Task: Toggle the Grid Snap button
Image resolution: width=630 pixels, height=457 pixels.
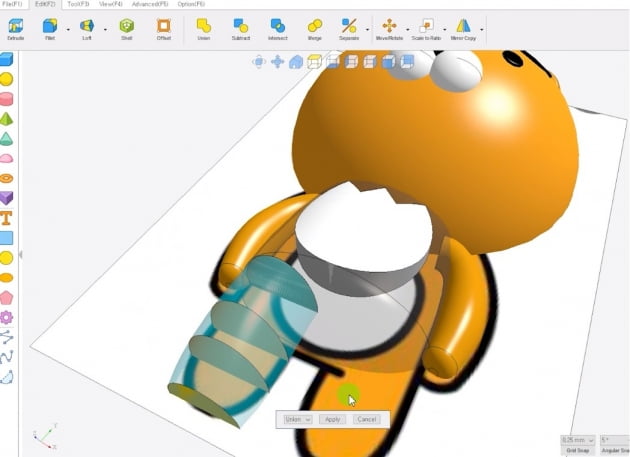Action: (x=578, y=451)
